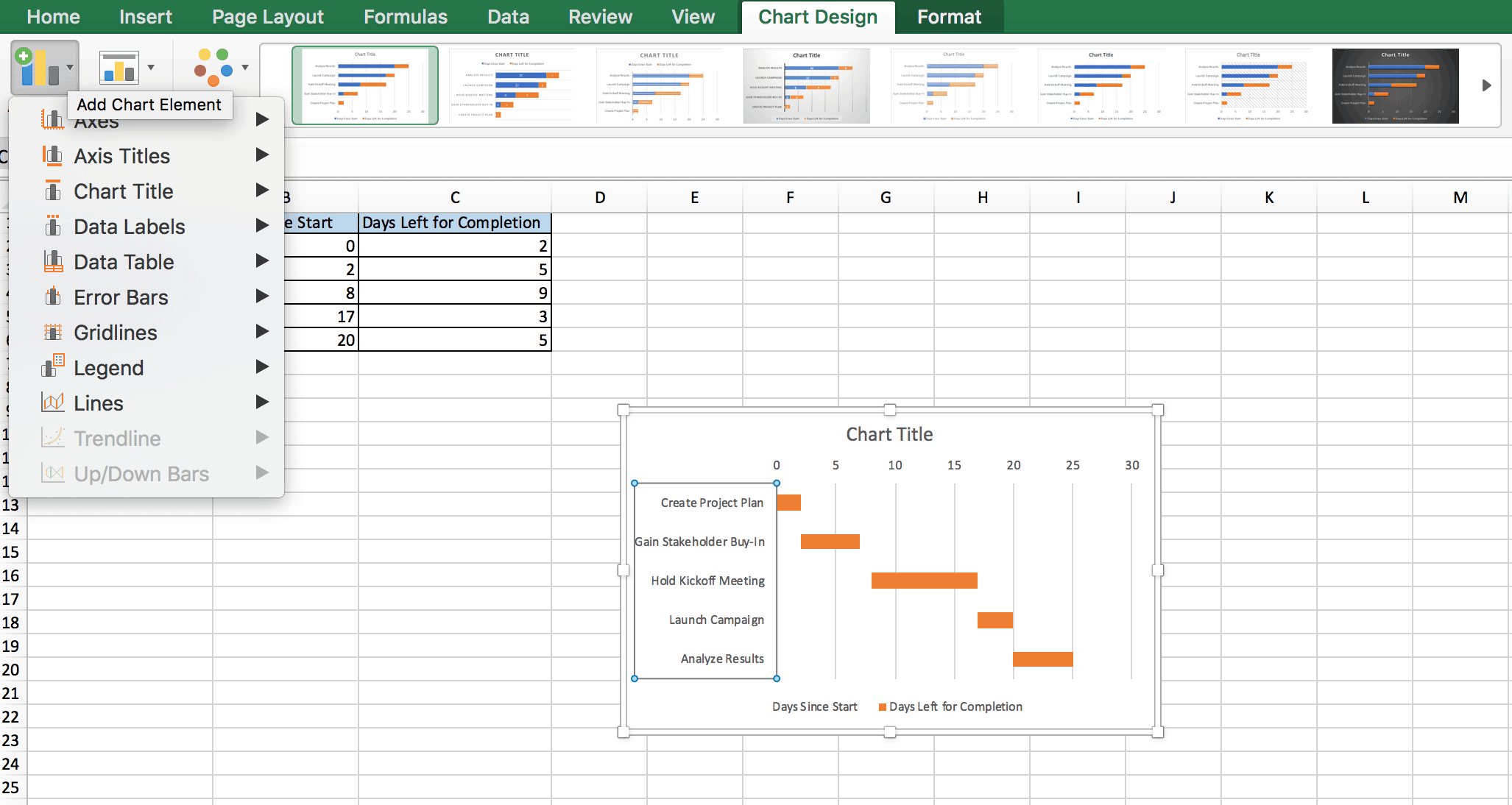Expand the Data Table submenu arrow
1512x805 pixels.
(x=261, y=262)
